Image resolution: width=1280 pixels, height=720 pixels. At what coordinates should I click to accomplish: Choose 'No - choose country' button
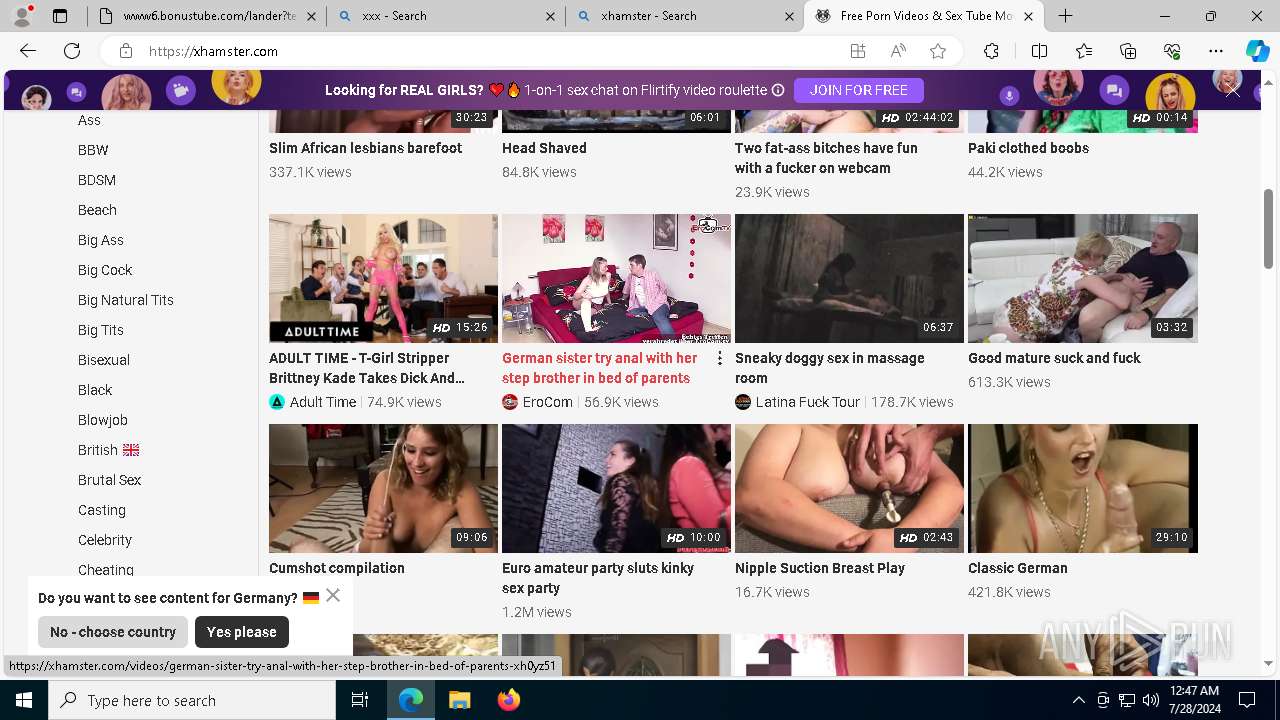[x=113, y=632]
